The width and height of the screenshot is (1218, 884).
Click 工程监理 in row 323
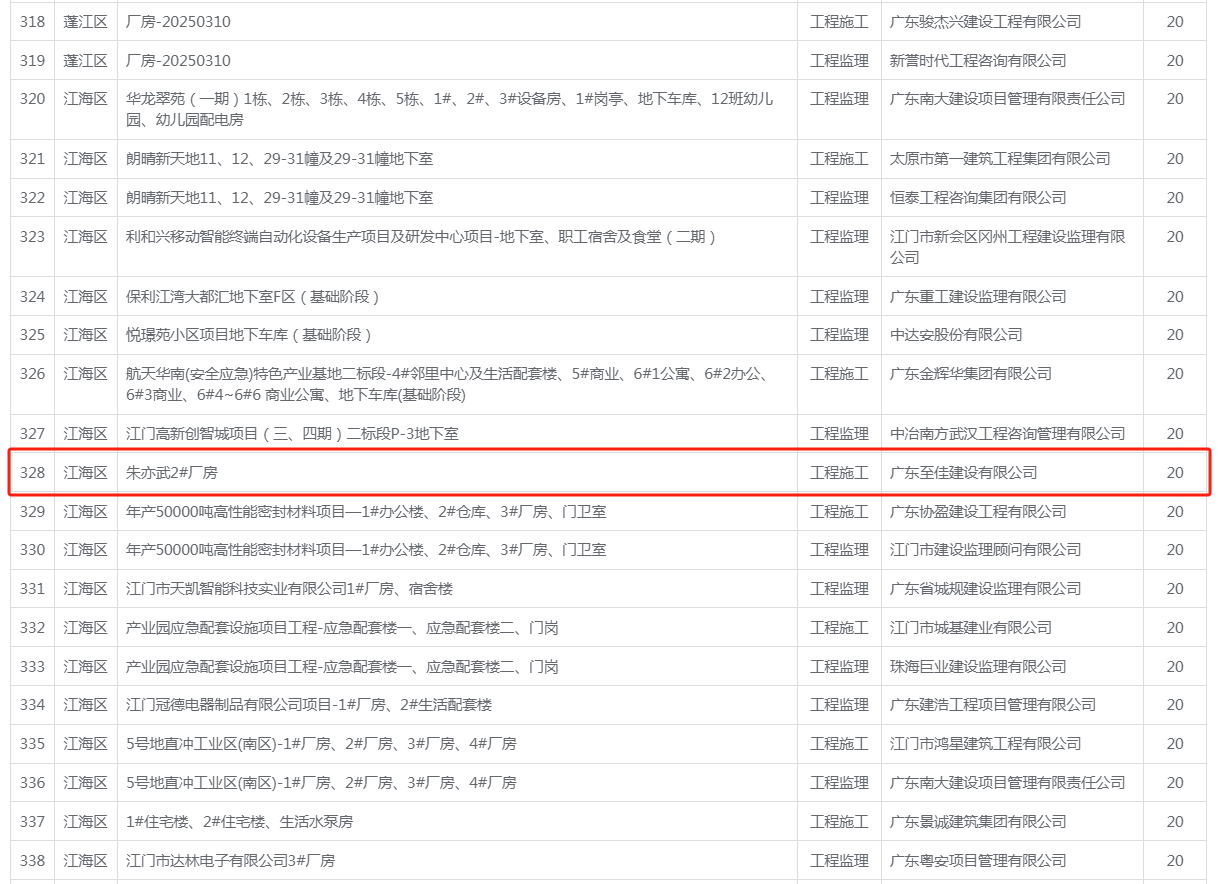(839, 237)
